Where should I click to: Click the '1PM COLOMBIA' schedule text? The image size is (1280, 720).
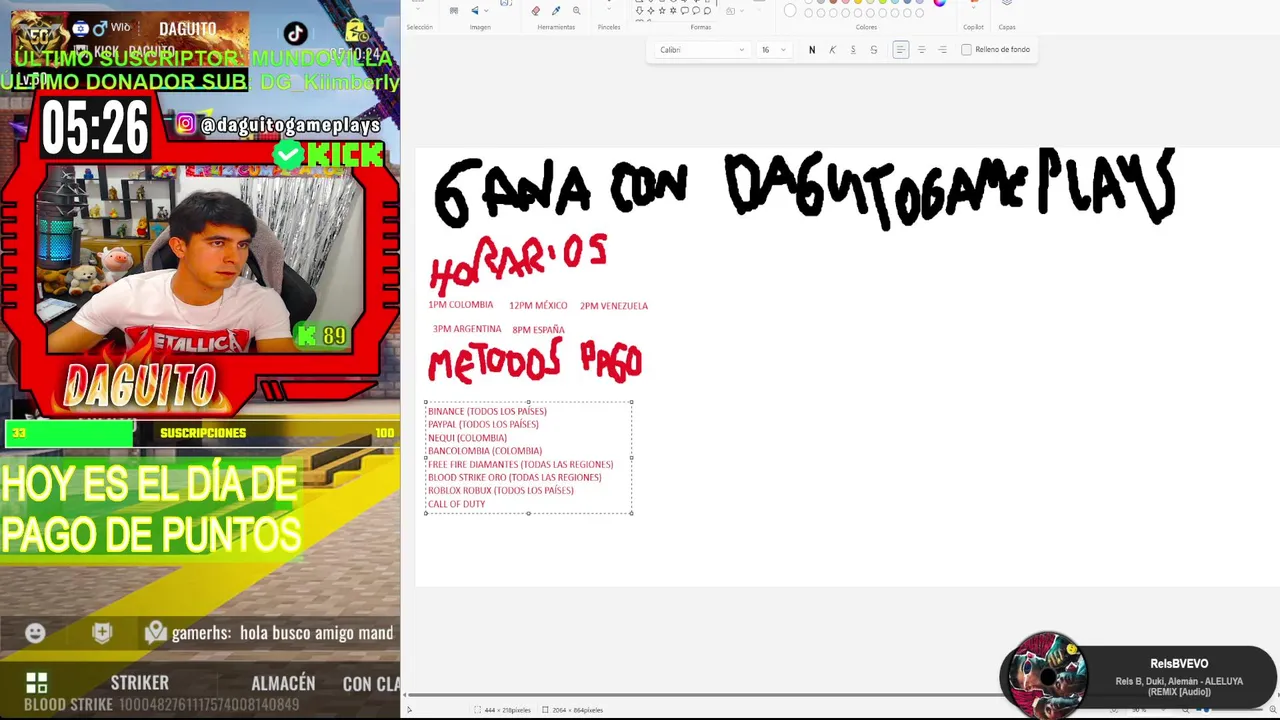coord(460,305)
